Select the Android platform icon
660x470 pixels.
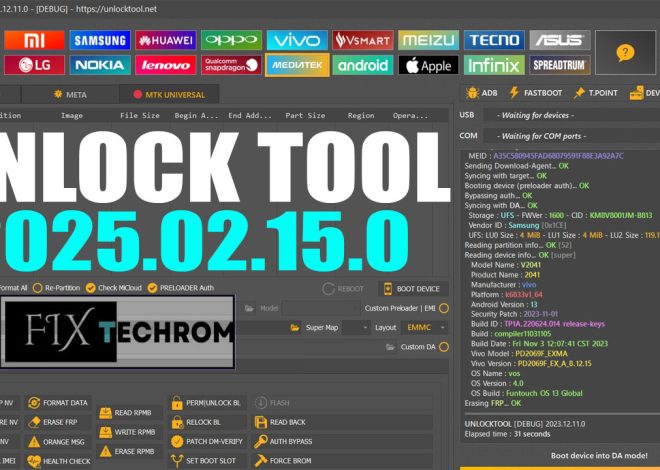(363, 65)
